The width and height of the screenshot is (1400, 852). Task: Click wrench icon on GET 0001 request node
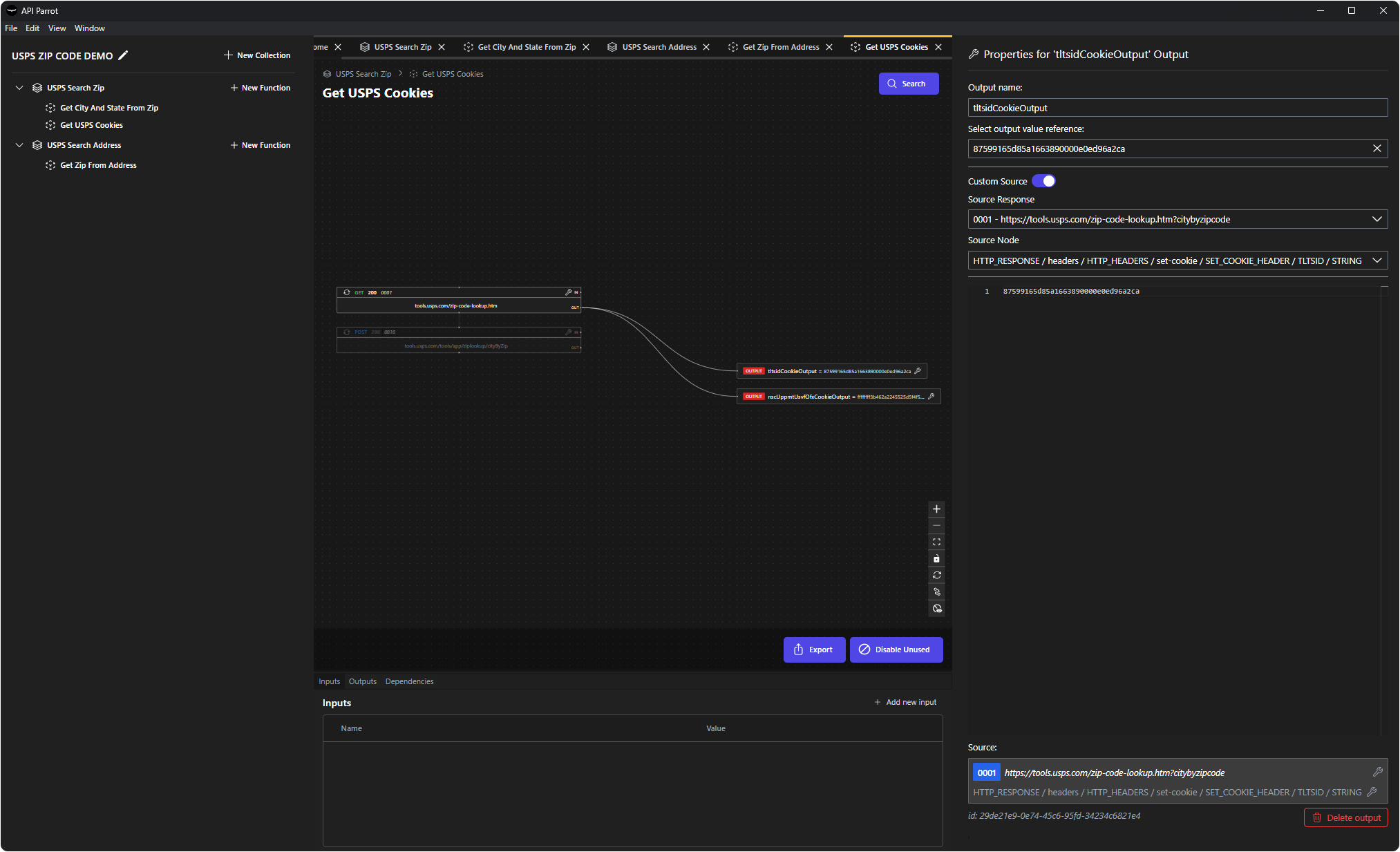click(568, 292)
